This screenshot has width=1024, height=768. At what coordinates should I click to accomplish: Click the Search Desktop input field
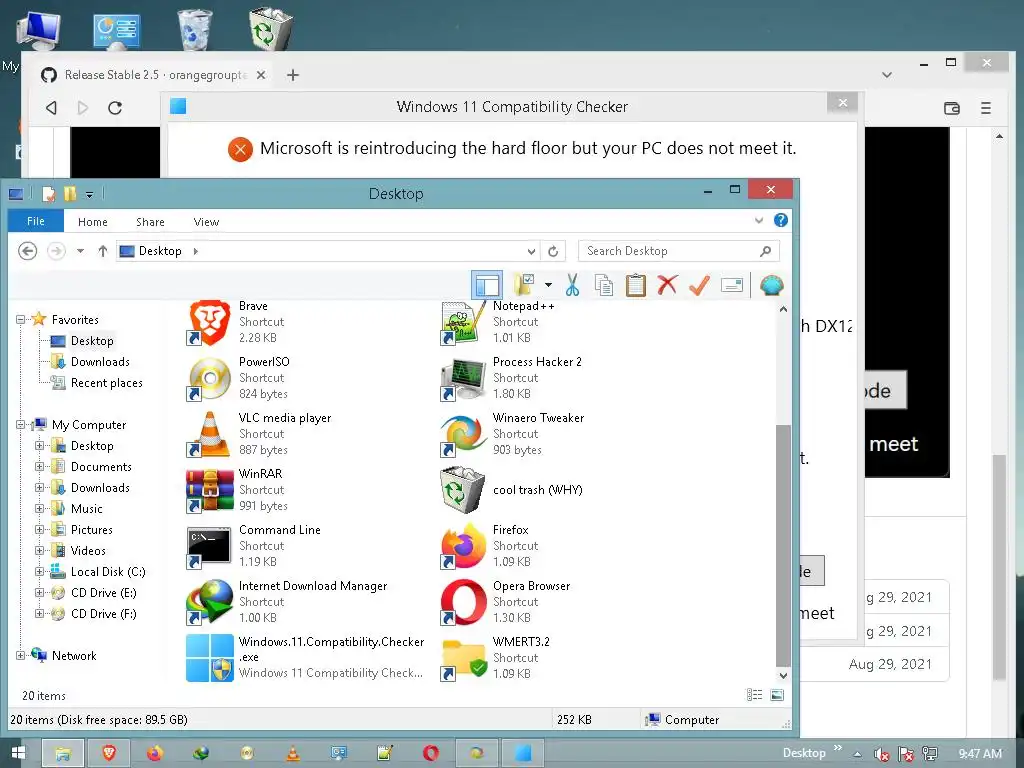[679, 251]
